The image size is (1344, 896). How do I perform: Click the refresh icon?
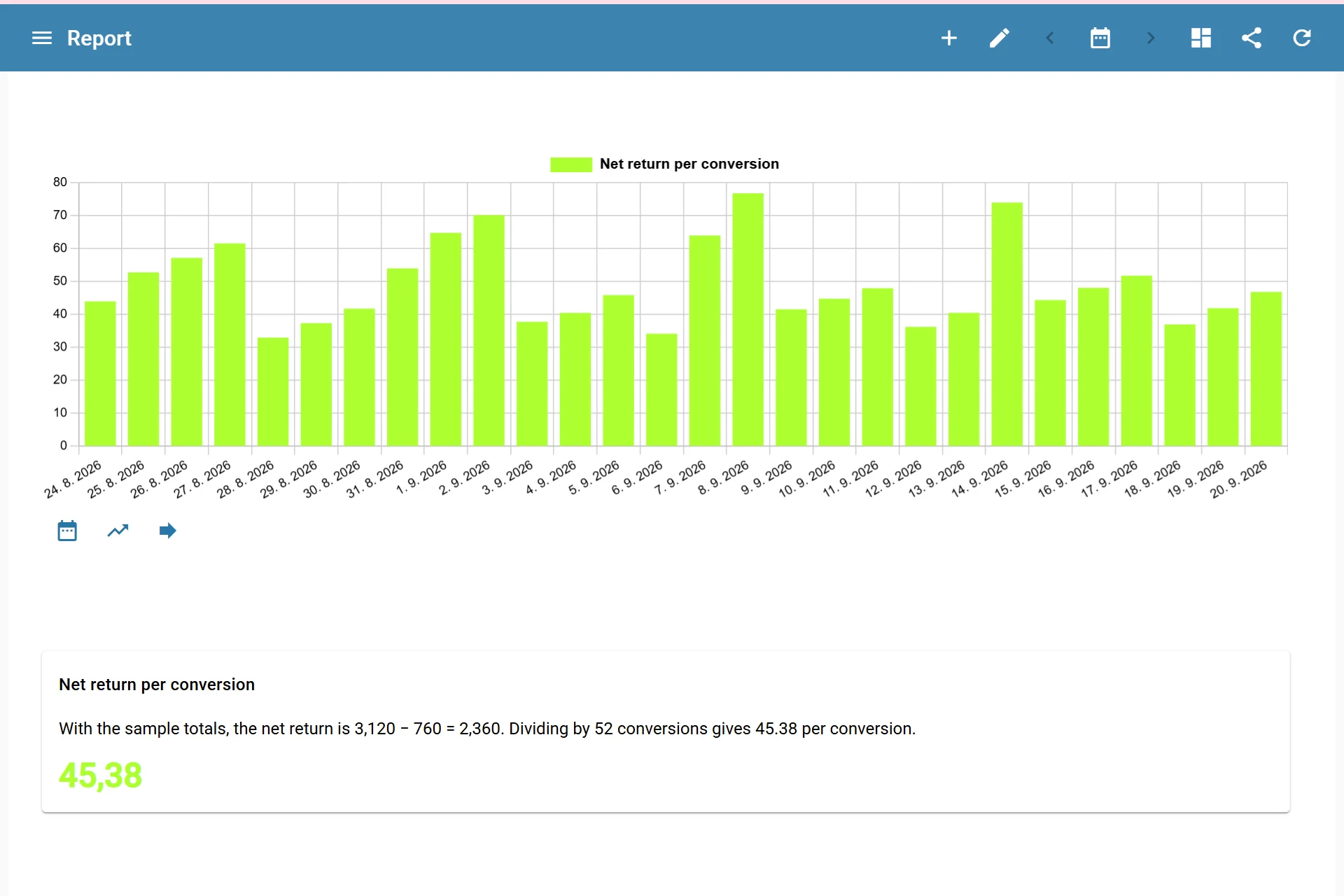1302,38
